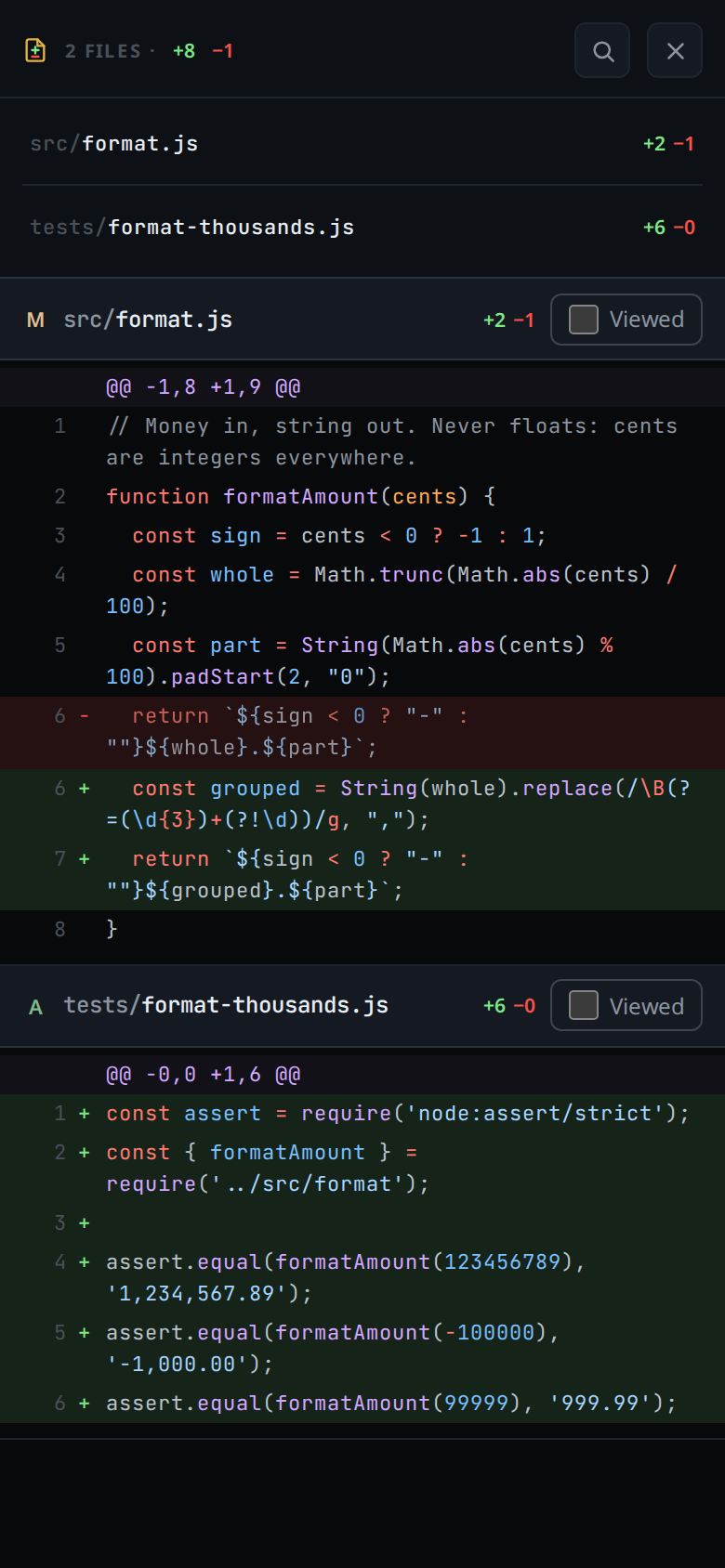
Task: Click line 5 const part padStart
Action: coord(362,661)
